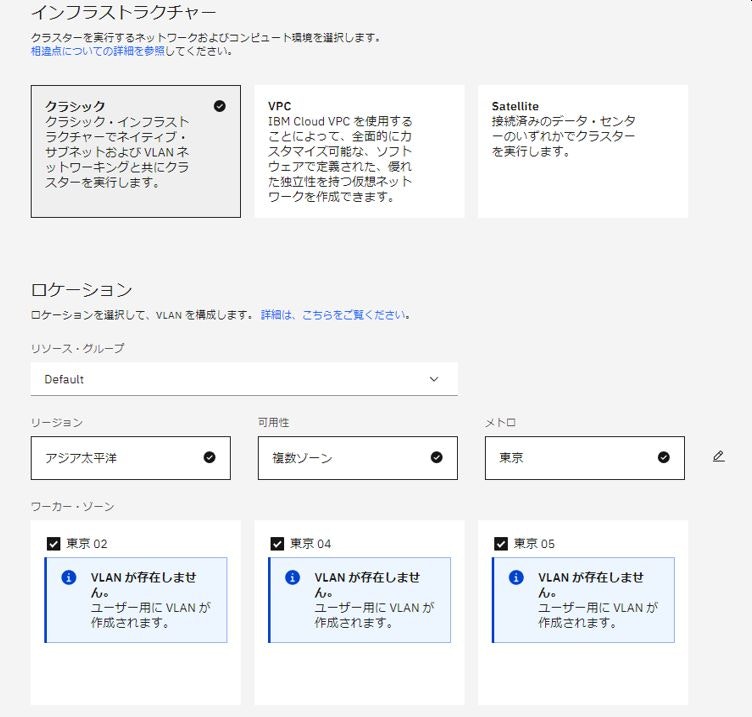Click the pencil edit icon beside 東京
The image size is (752, 717).
pyautogui.click(x=718, y=457)
